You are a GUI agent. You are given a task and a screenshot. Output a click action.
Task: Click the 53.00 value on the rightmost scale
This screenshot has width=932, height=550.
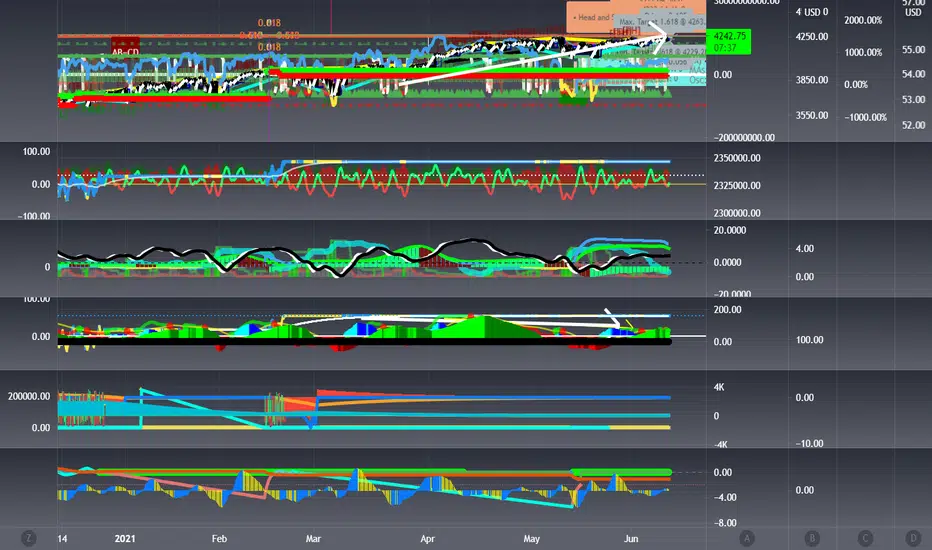[x=914, y=99]
